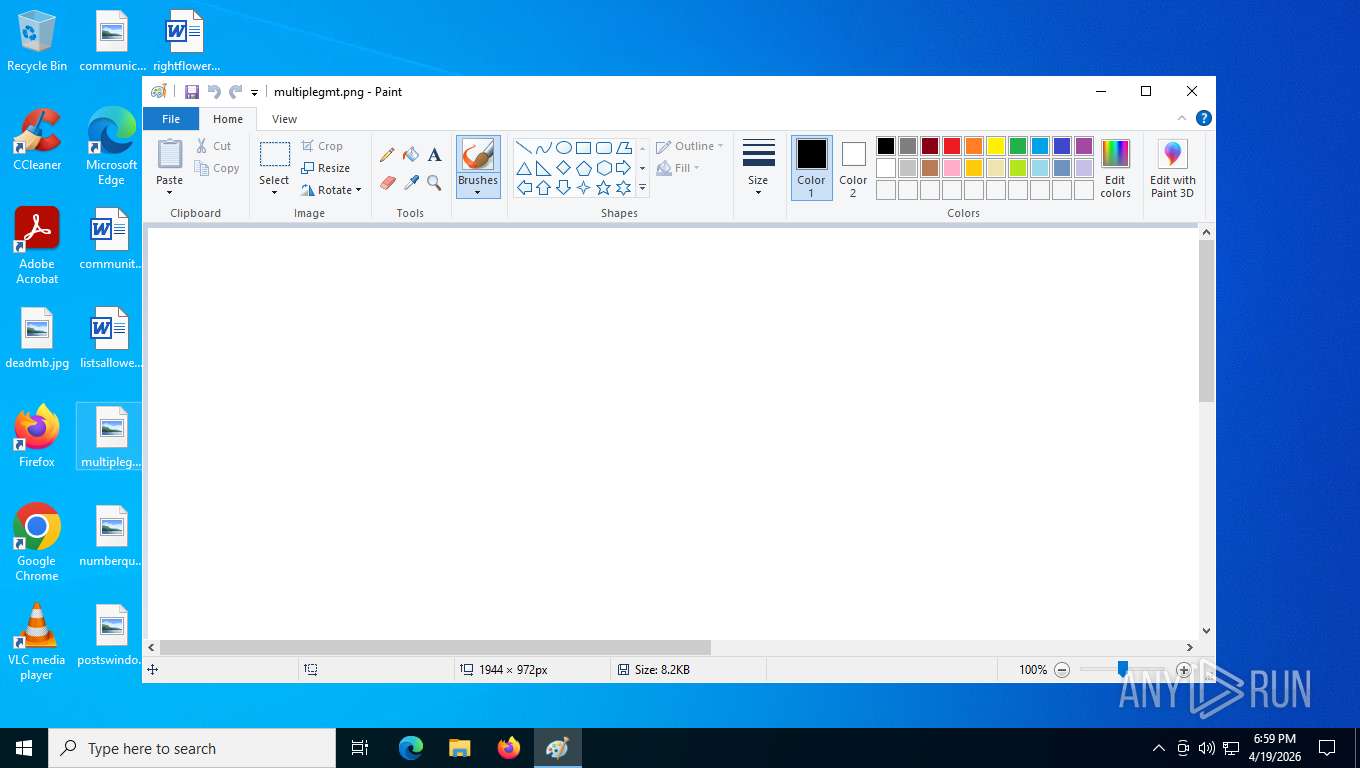Viewport: 1360px width, 768px height.
Task: Open Windows Start menu
Action: pyautogui.click(x=24, y=748)
